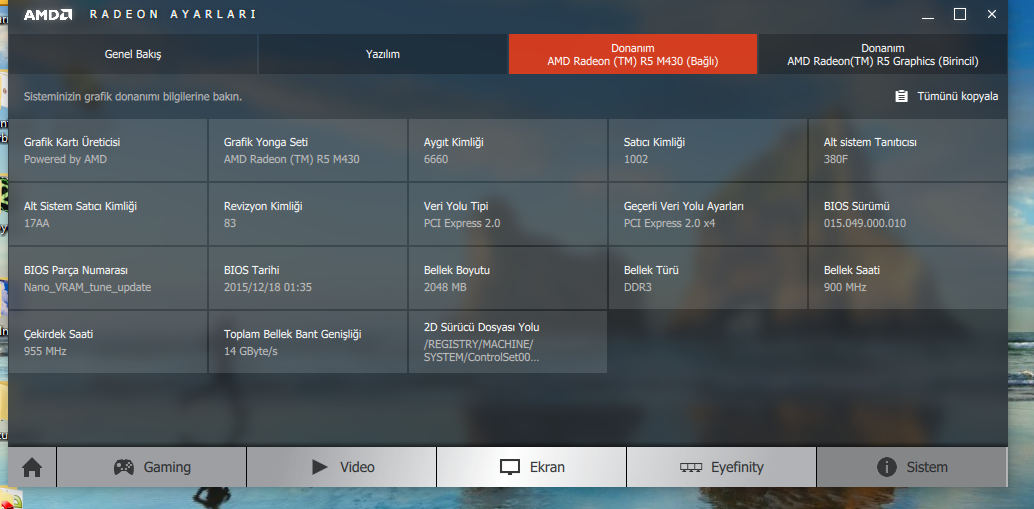1034x509 pixels.
Task: Minimize the Radeon Ayarları window
Action: 928,15
